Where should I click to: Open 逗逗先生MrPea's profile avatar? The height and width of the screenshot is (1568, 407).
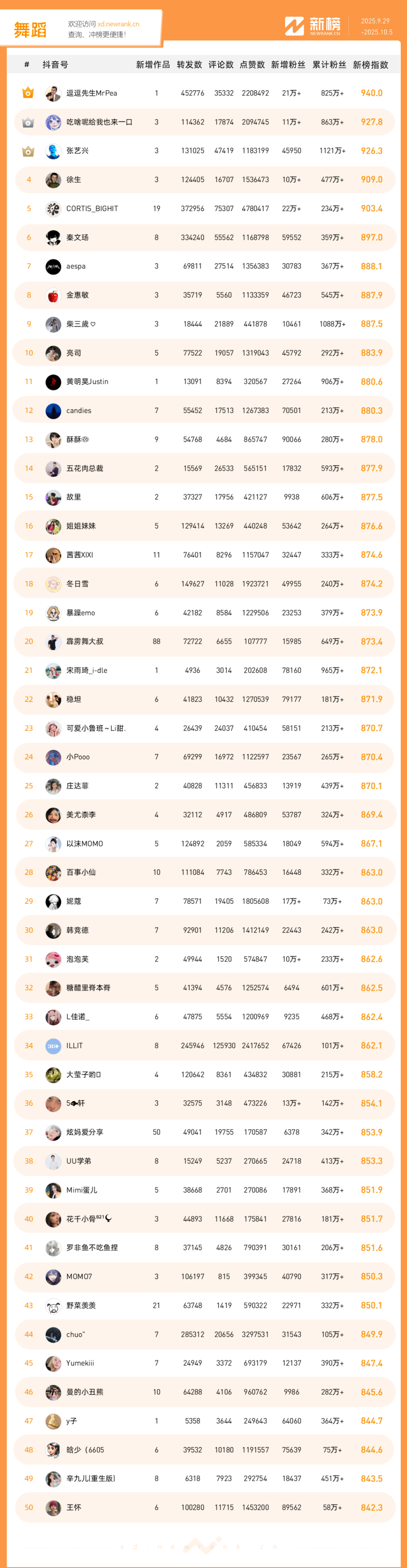pos(53,93)
